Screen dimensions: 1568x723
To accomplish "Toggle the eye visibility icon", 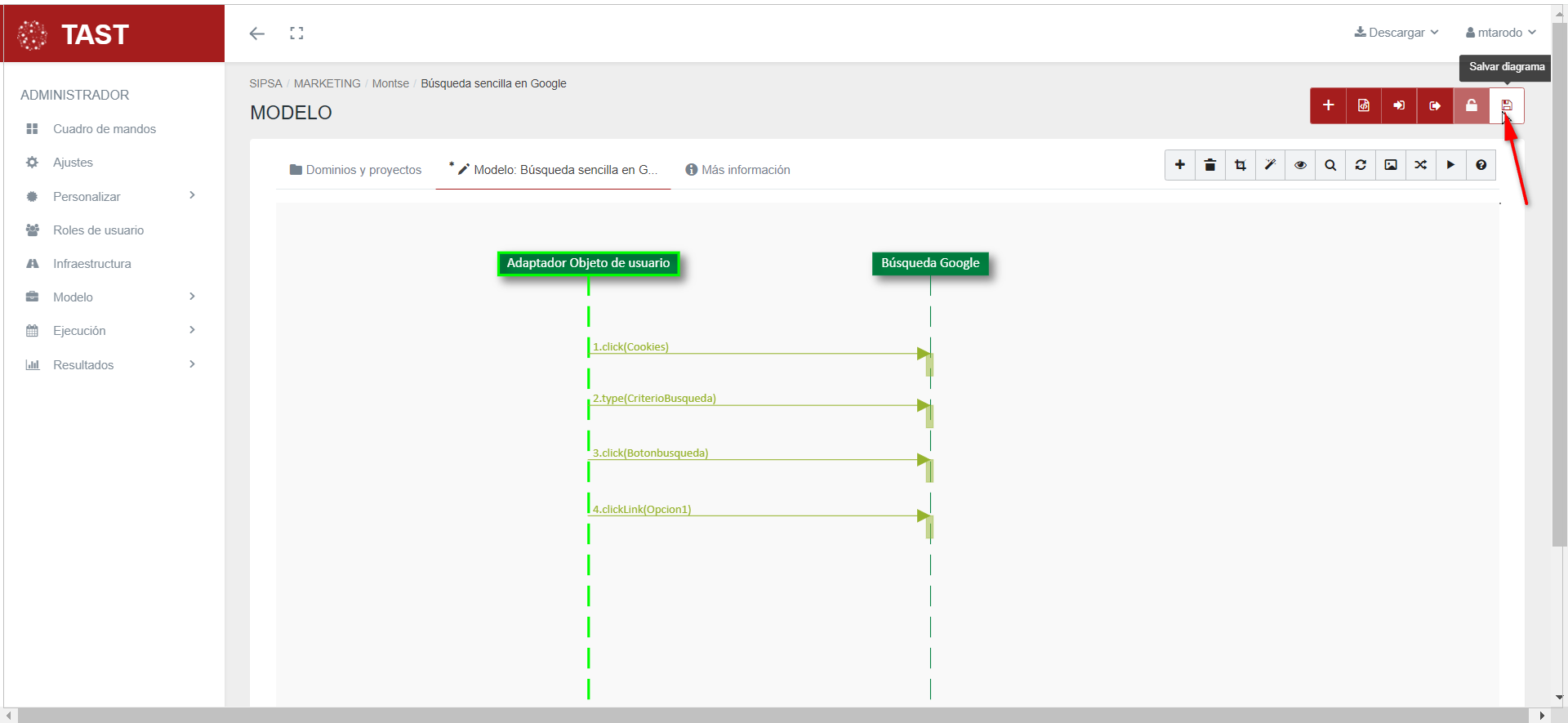I will click(1300, 165).
